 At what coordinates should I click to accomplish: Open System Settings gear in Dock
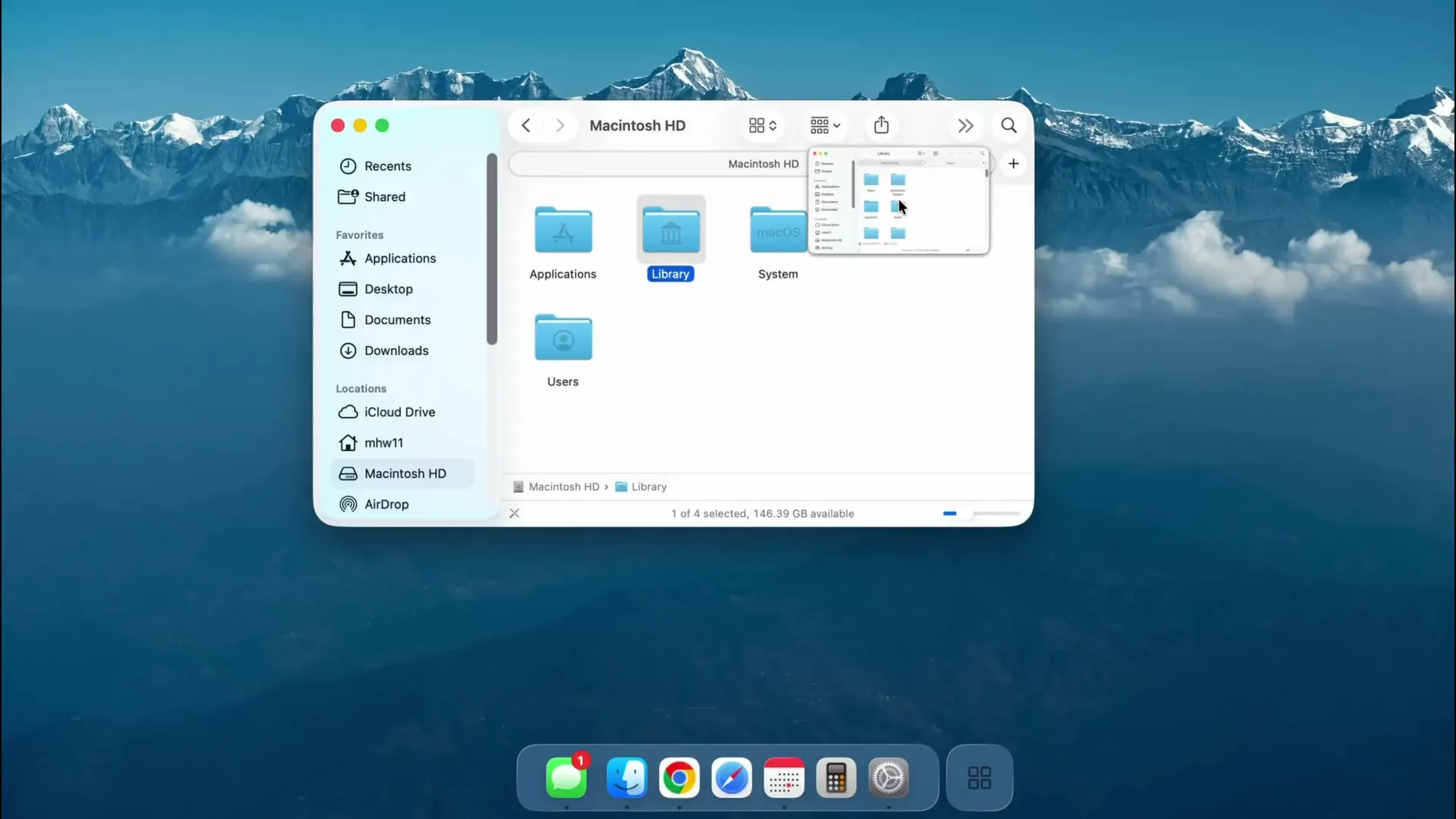tap(889, 777)
